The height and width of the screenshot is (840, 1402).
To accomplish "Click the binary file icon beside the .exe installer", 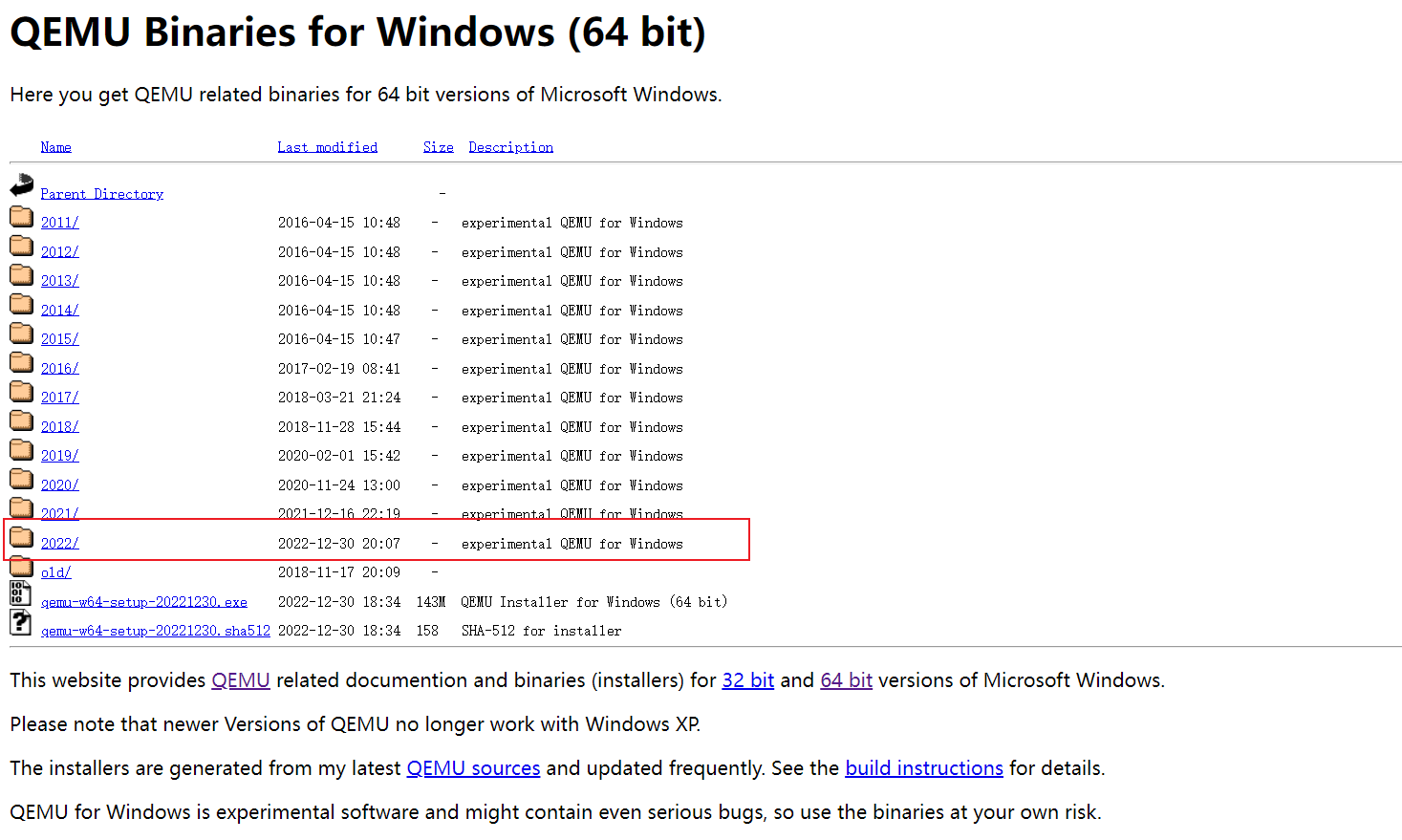I will (x=20, y=593).
